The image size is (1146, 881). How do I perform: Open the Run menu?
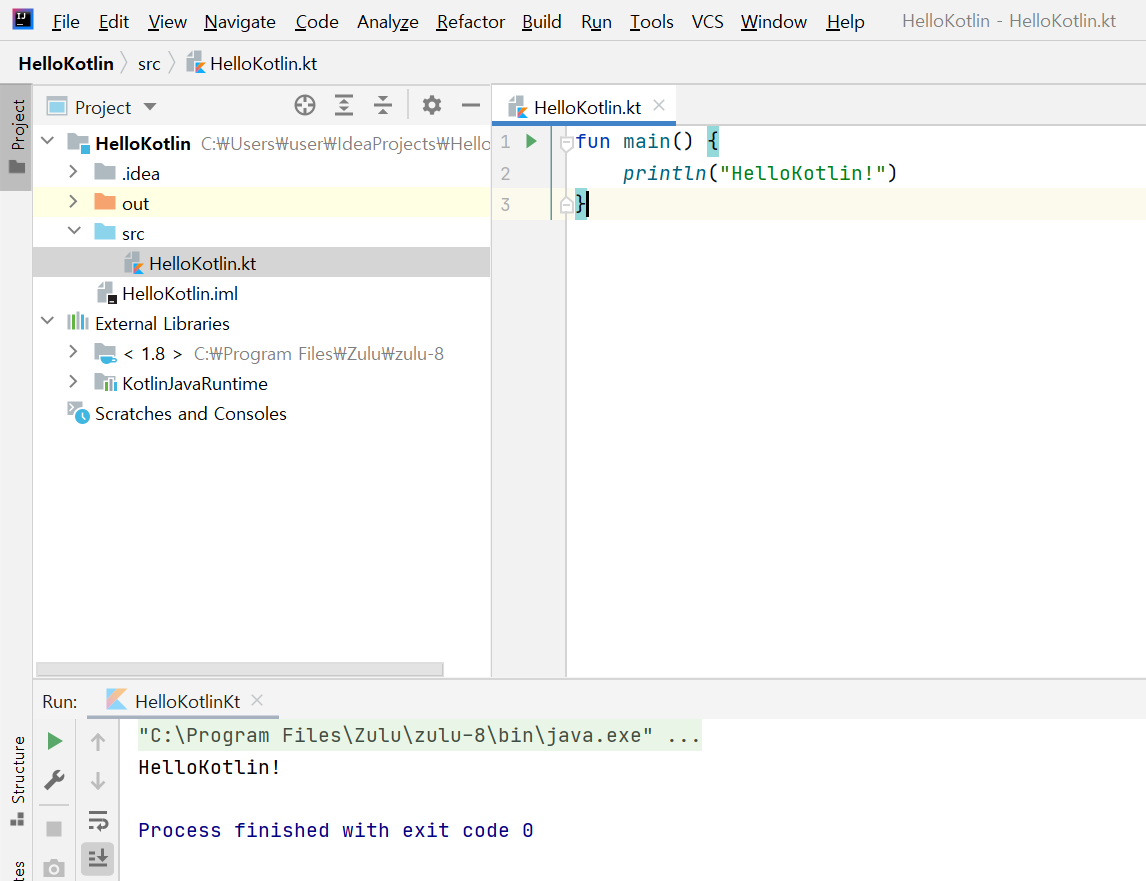click(x=596, y=22)
